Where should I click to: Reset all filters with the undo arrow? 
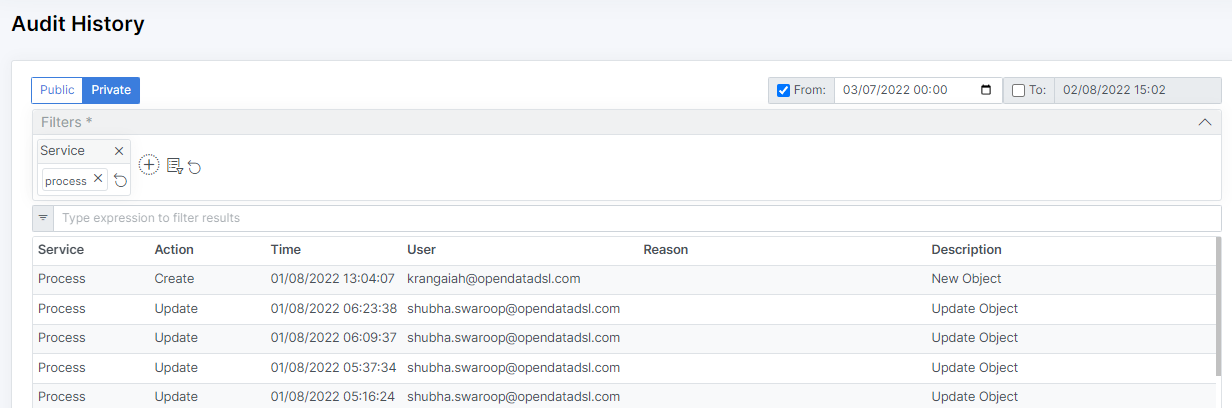[195, 167]
